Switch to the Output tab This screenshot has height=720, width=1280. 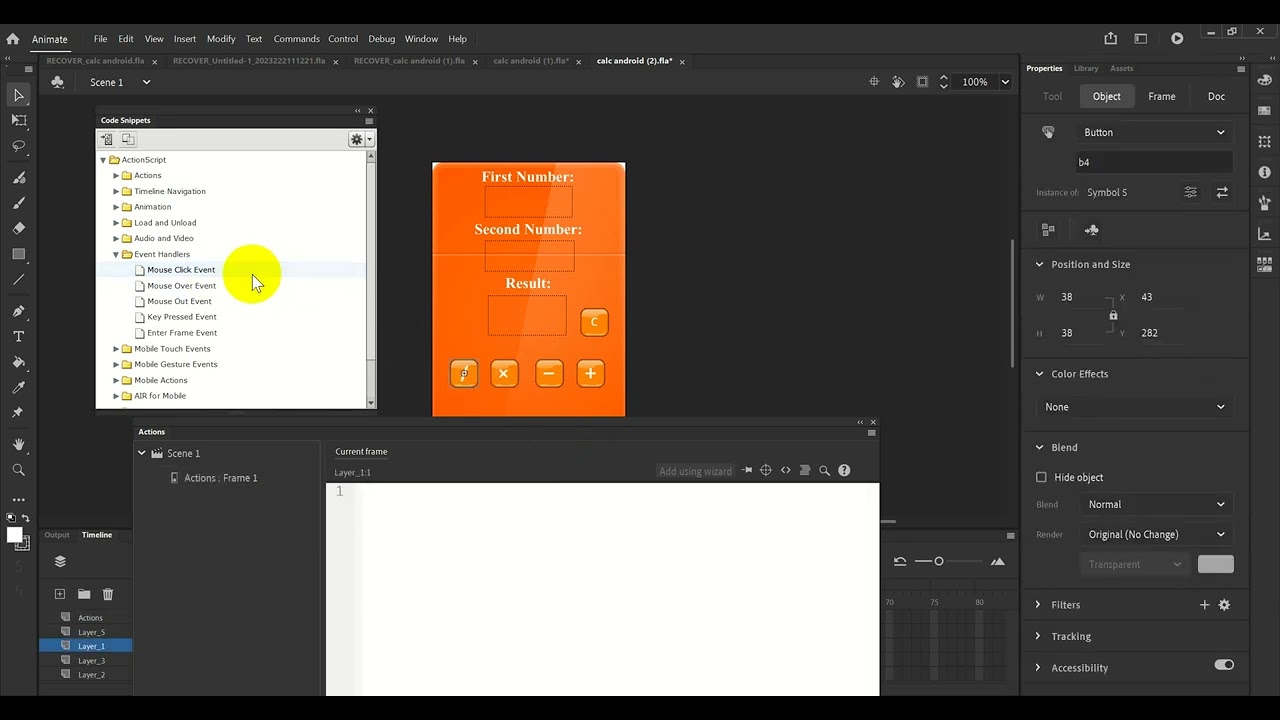[57, 535]
